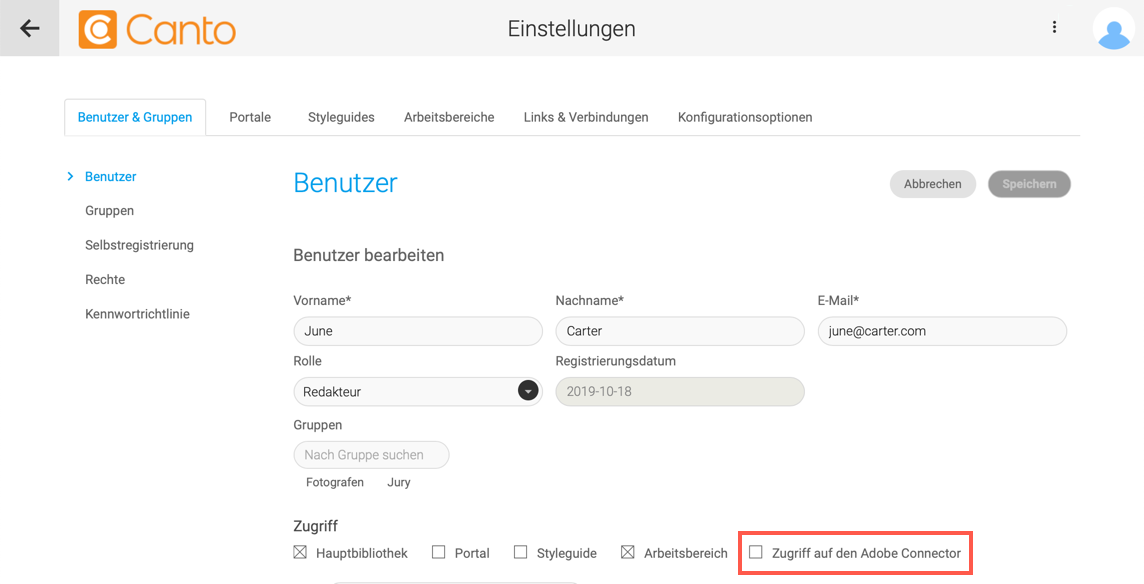Open the three-dot options menu
The height and width of the screenshot is (584, 1144).
coord(1054,28)
